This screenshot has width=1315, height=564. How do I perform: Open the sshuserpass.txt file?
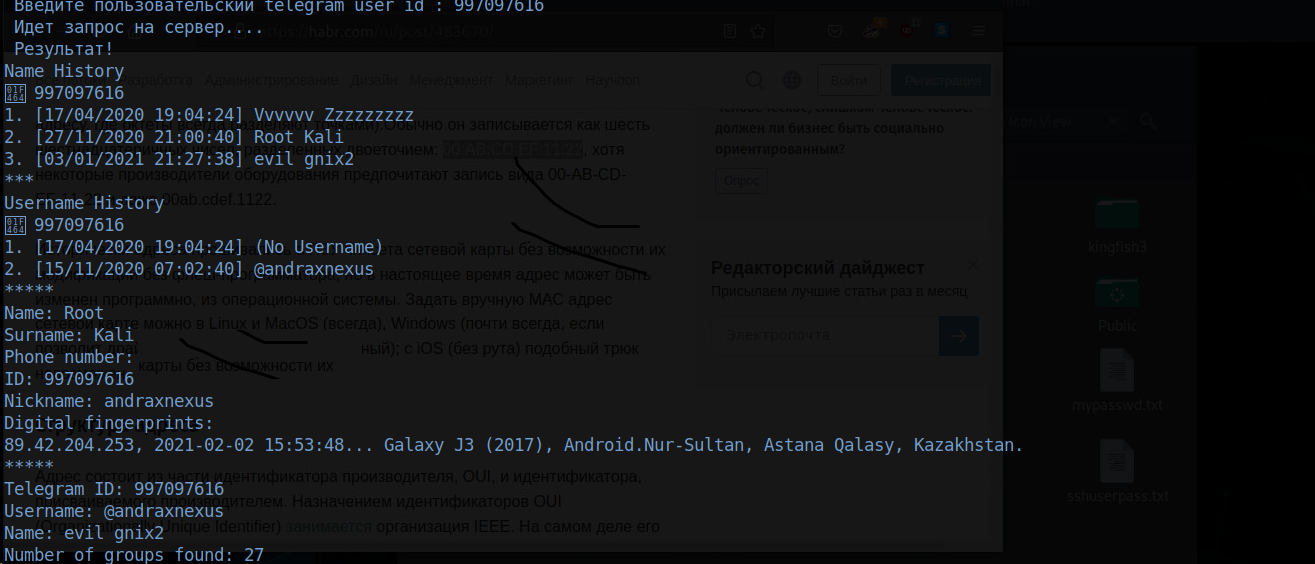pyautogui.click(x=1117, y=472)
